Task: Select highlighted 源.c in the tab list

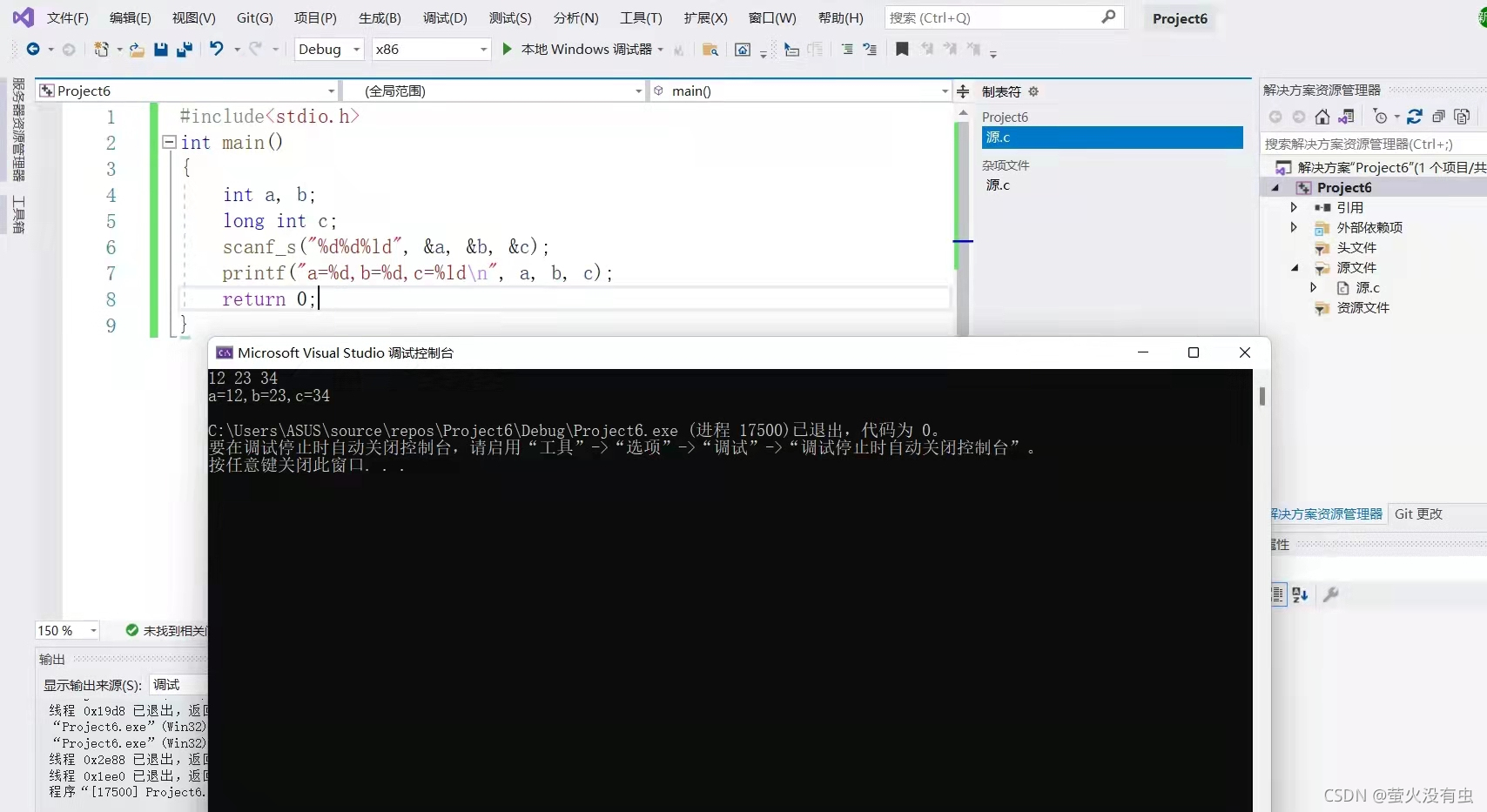Action: [1112, 138]
